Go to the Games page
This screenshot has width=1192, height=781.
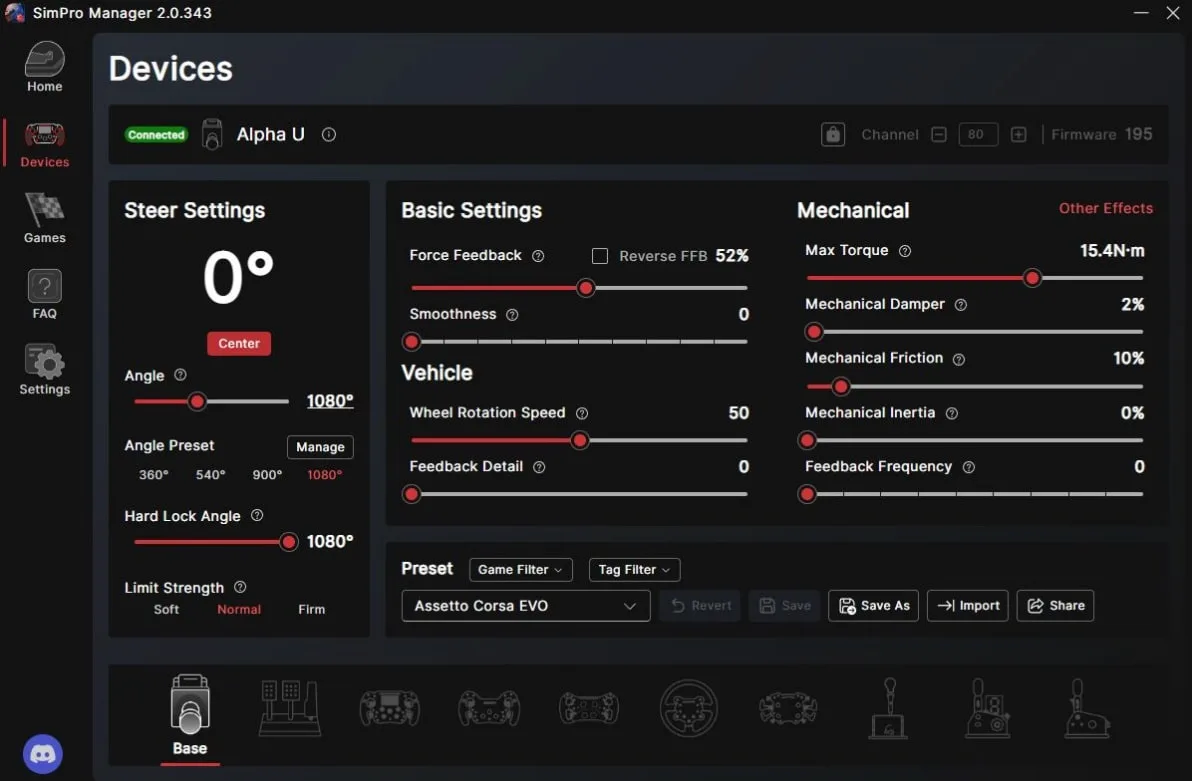44,218
